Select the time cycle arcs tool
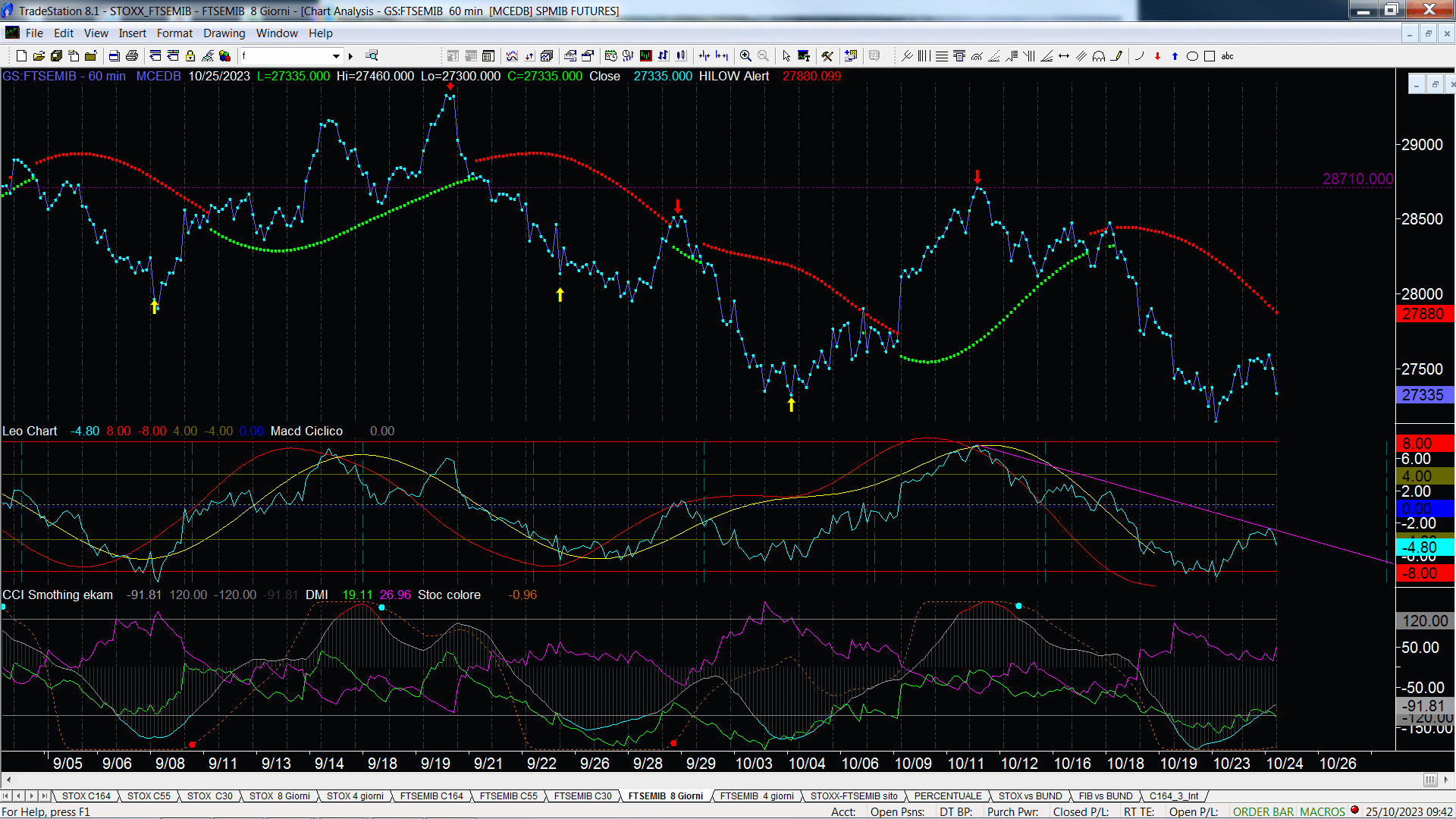This screenshot has width=1456, height=819. click(1099, 56)
